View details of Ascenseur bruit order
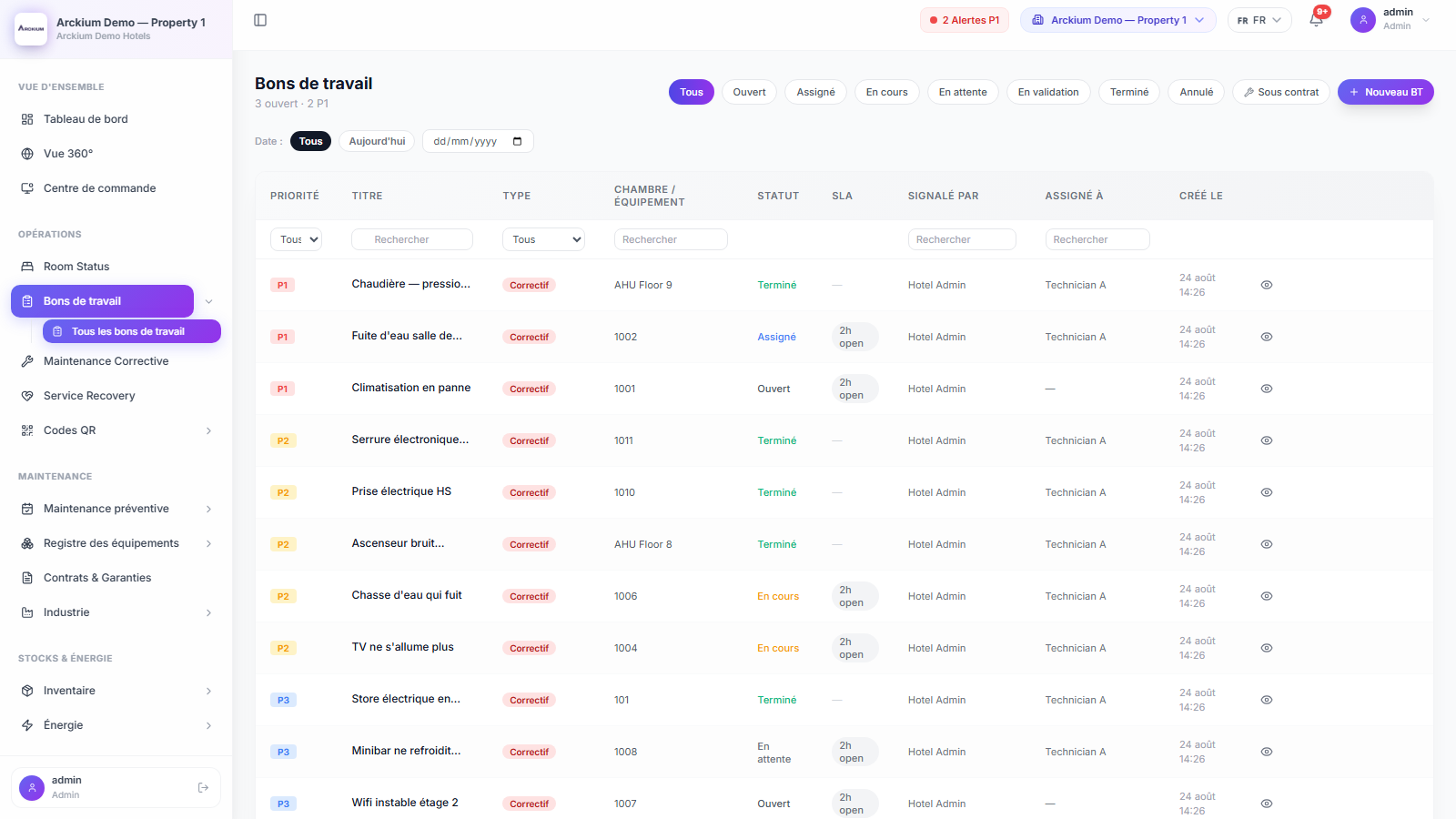This screenshot has height=819, width=1456. pyautogui.click(x=1267, y=544)
